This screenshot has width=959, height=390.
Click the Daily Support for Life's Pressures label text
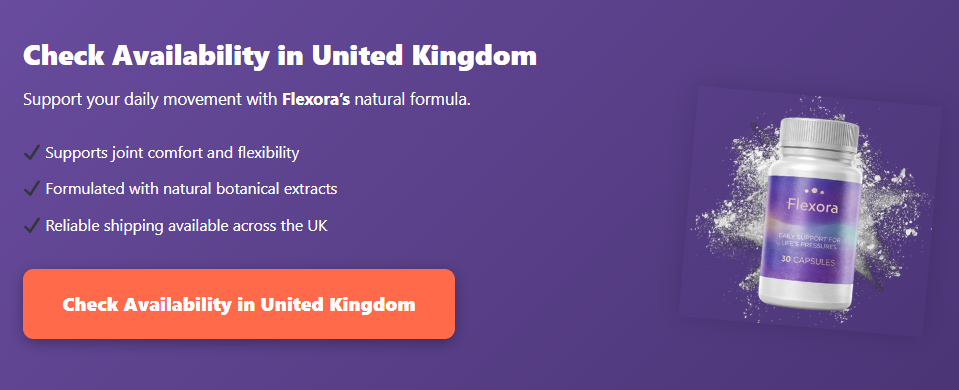pyautogui.click(x=809, y=241)
